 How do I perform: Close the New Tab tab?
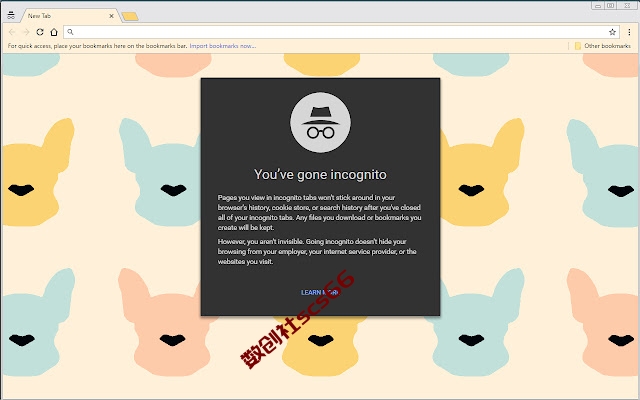pyautogui.click(x=111, y=16)
